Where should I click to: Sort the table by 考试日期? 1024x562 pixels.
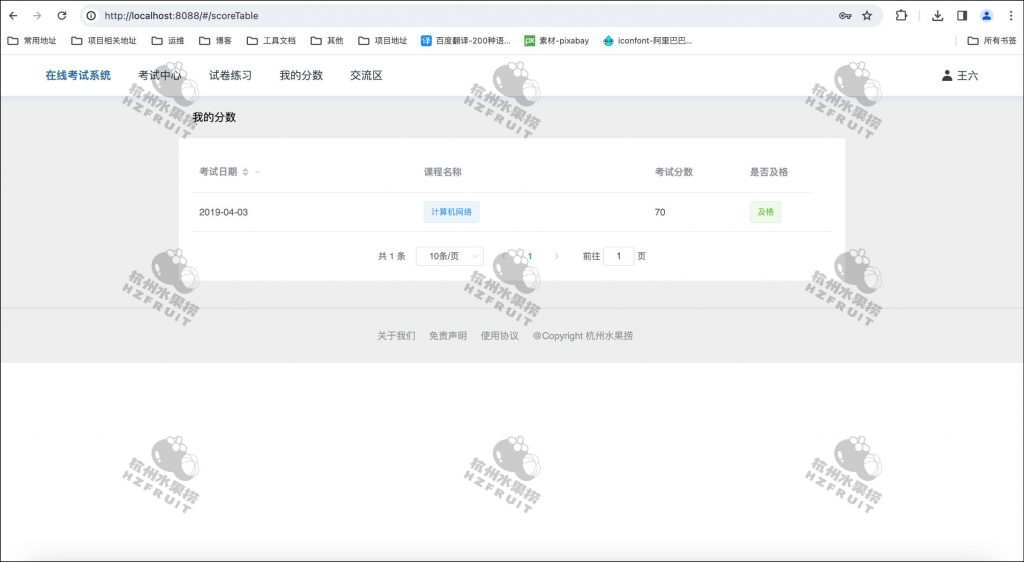246,172
